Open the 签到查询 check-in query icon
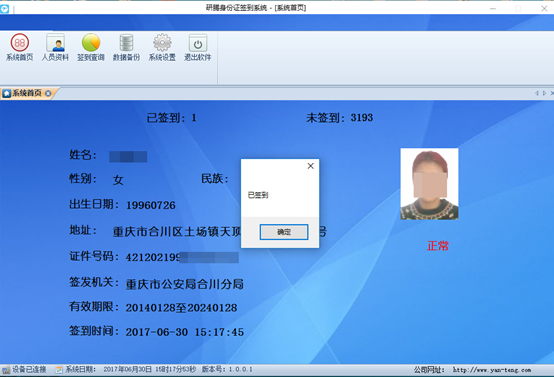This screenshot has width=554, height=377. click(x=91, y=47)
